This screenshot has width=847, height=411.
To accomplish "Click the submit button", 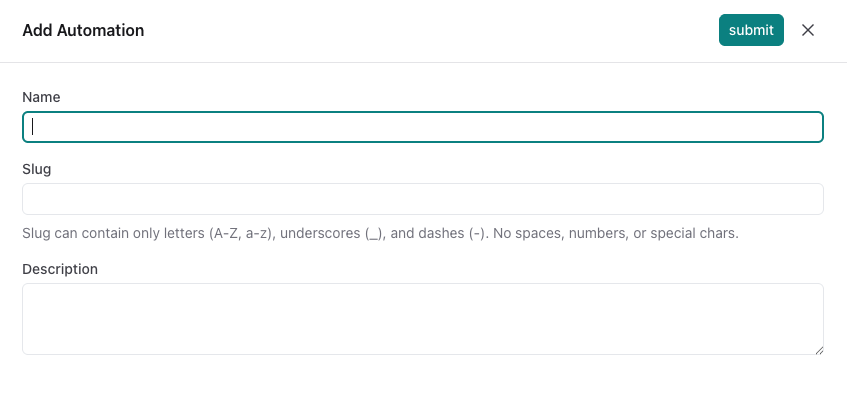I will tap(751, 30).
